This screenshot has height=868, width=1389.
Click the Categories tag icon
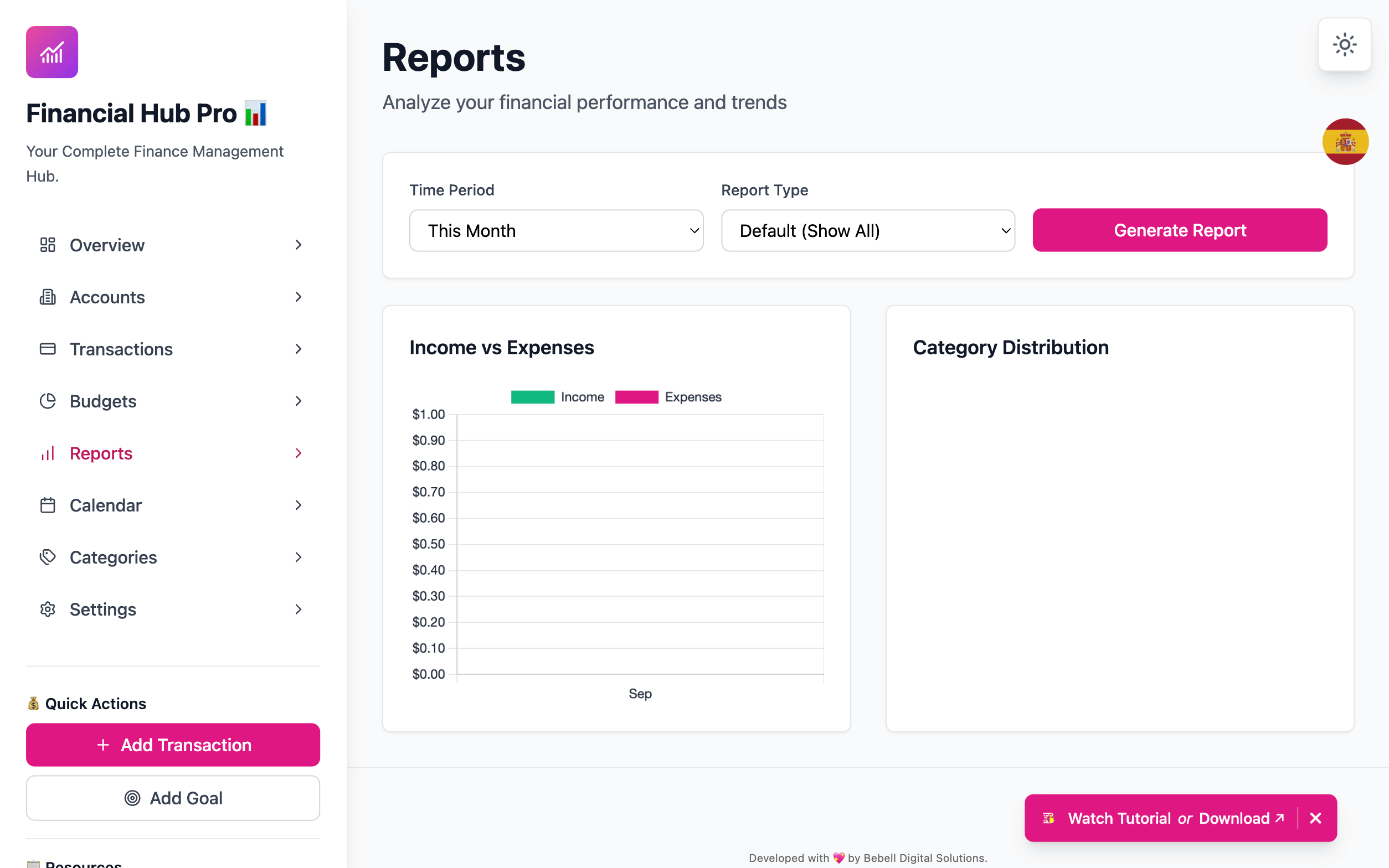pos(48,557)
